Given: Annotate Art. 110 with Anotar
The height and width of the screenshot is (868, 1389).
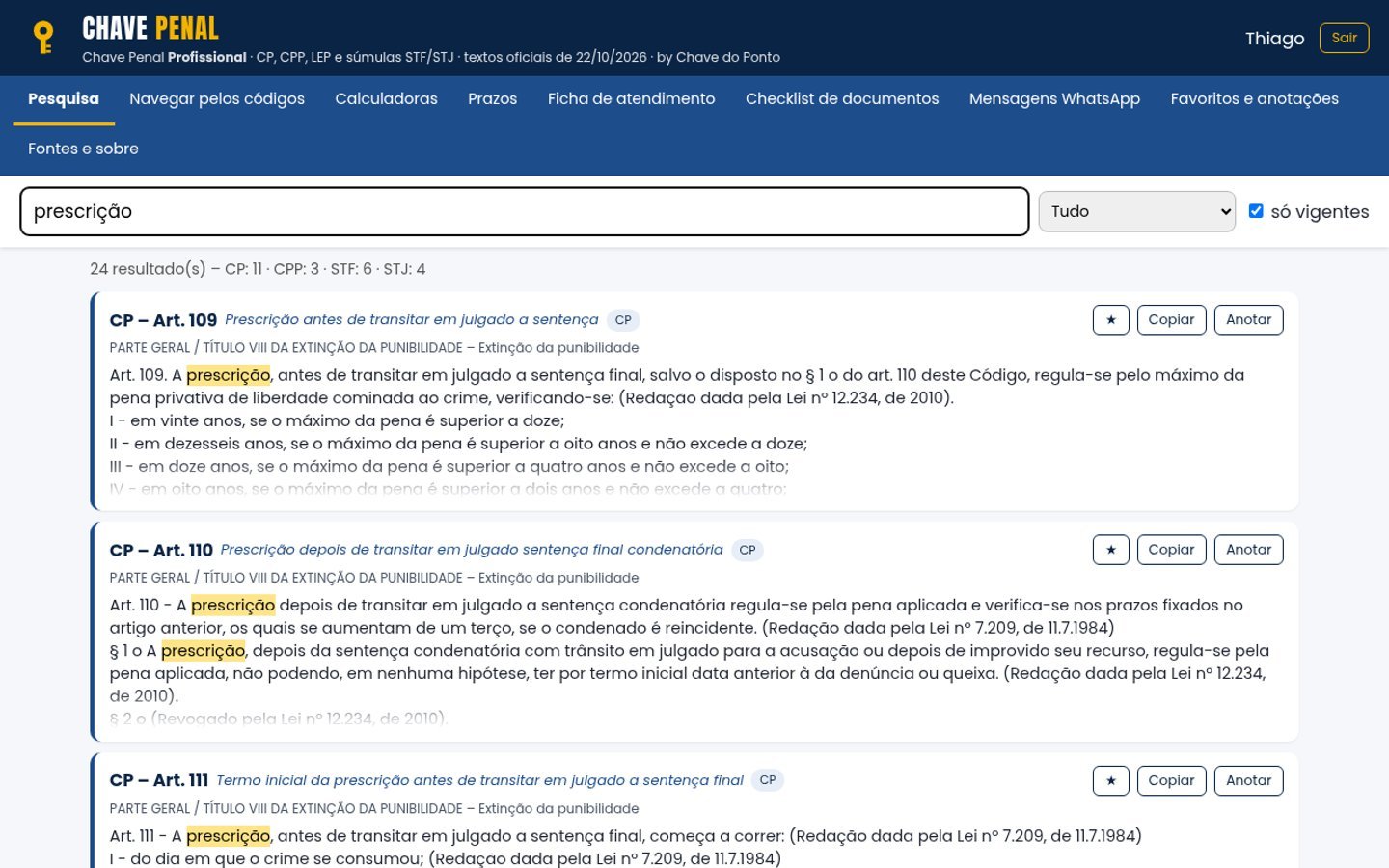Looking at the screenshot, I should (1248, 550).
